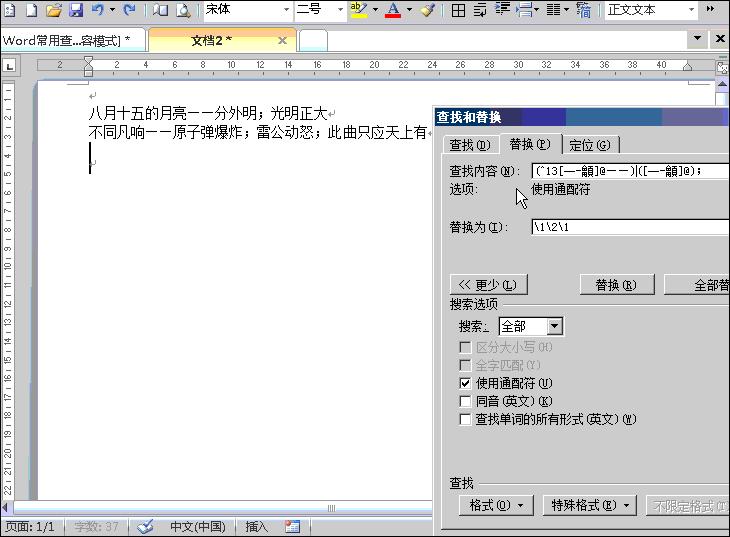Undo the last action

click(98, 10)
